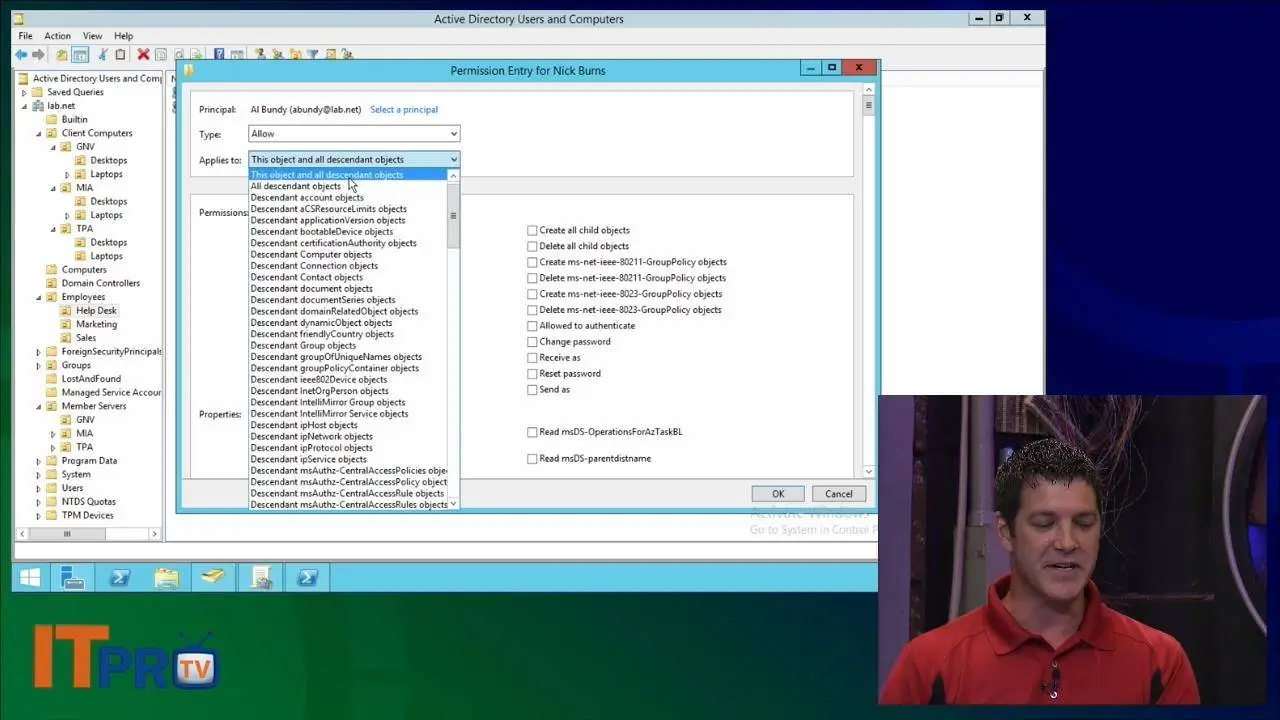The image size is (1280, 720).
Task: Toggle the Show/Hide Console Tree toolbar icon
Action: click(x=80, y=54)
